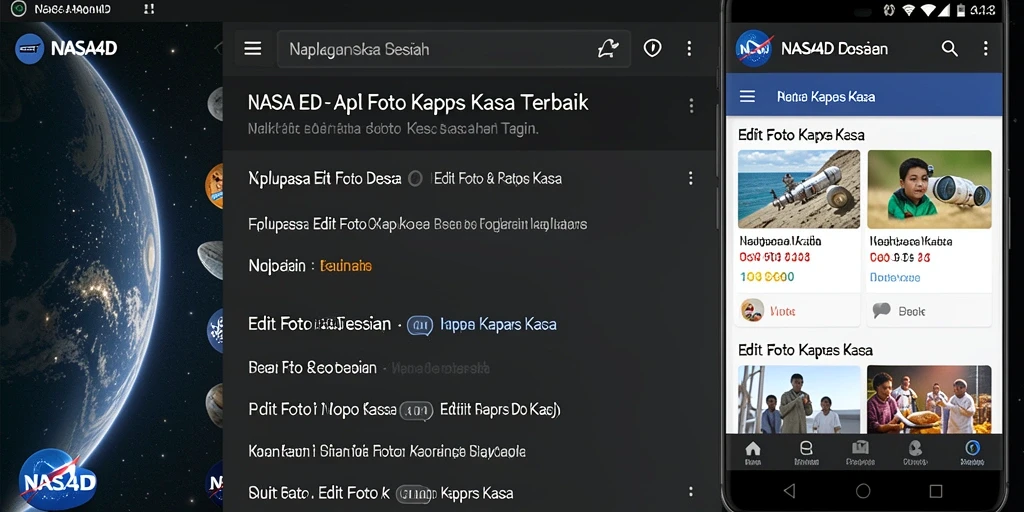Select the NASA ED - Apl Foto Kapps Kasa Terbaik heading
Image resolution: width=1024 pixels, height=512 pixels.
pyautogui.click(x=418, y=103)
